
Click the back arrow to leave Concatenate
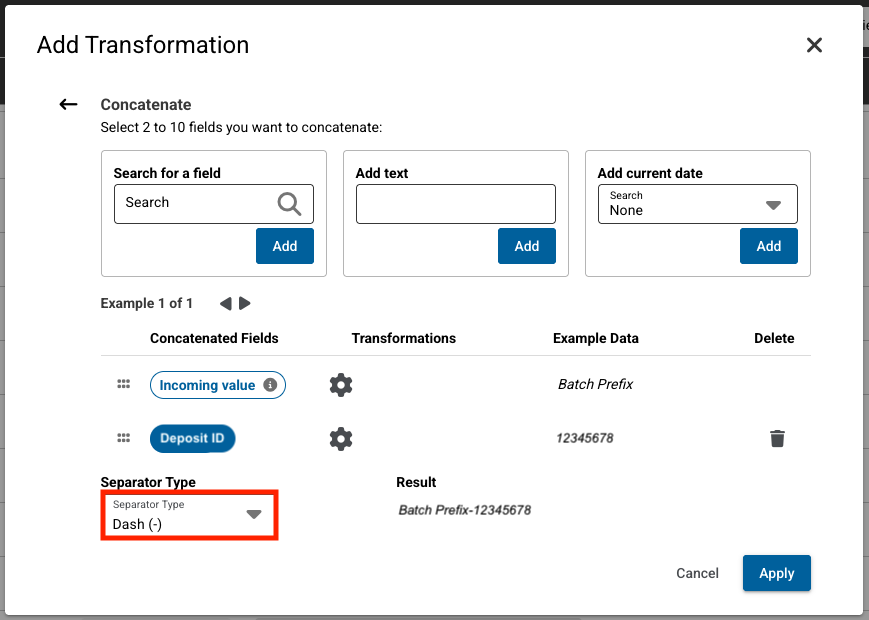pos(68,104)
